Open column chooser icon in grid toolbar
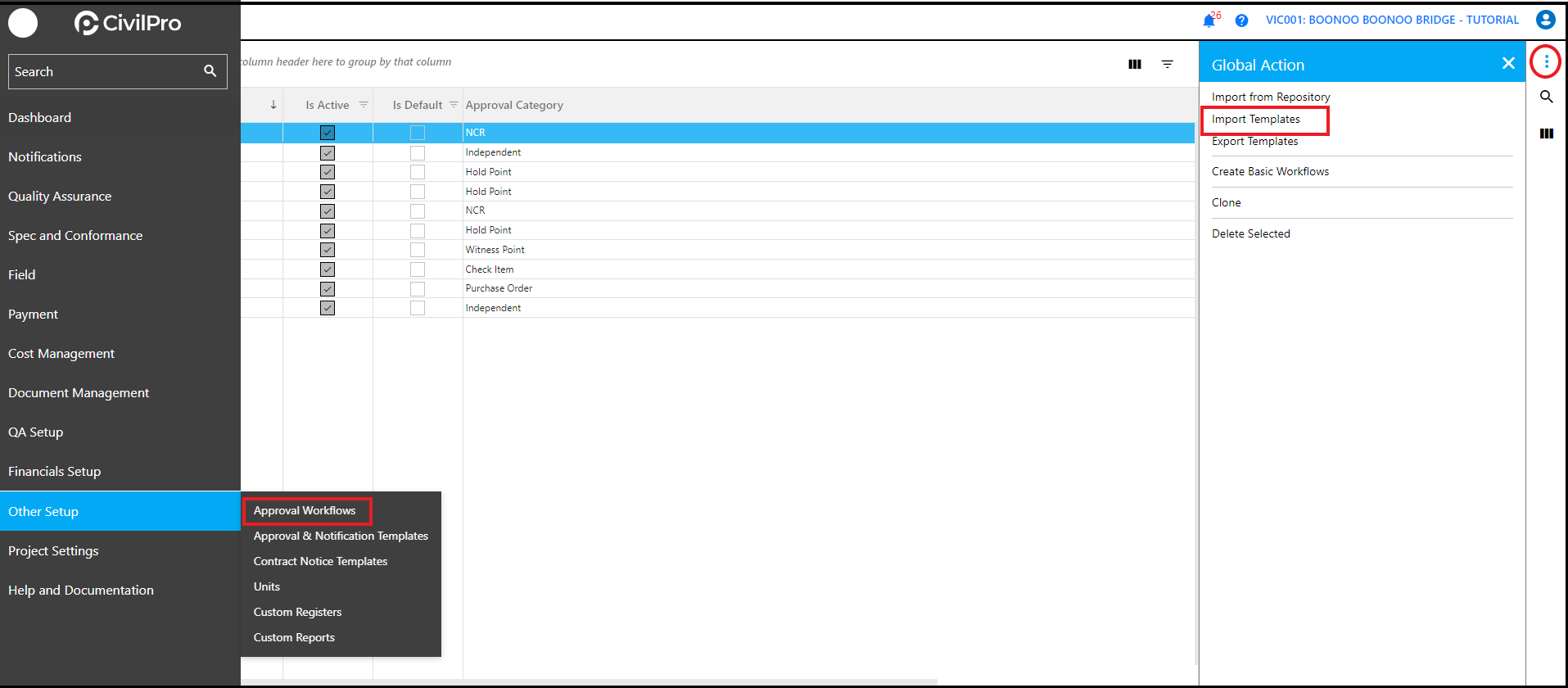The image size is (1568, 688). point(1134,64)
